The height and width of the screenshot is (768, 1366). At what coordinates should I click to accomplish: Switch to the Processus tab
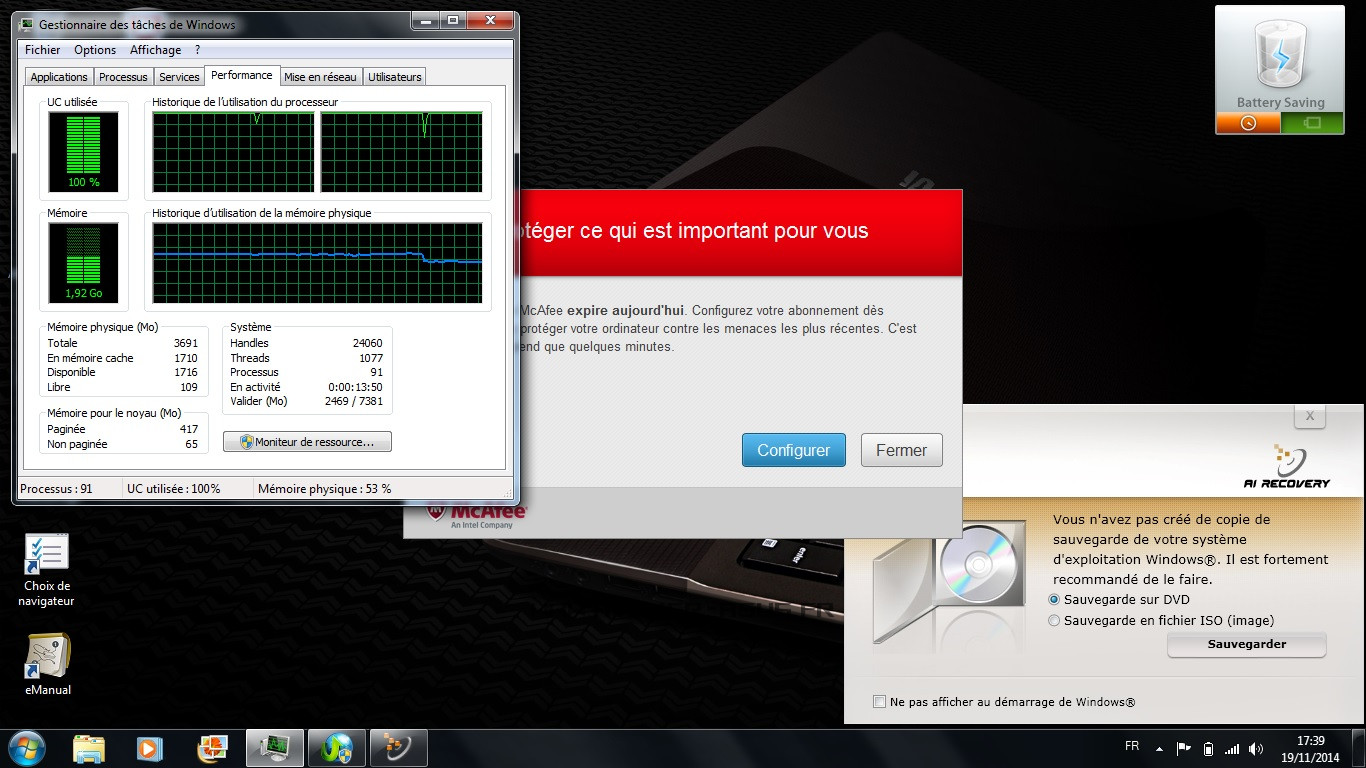[123, 77]
